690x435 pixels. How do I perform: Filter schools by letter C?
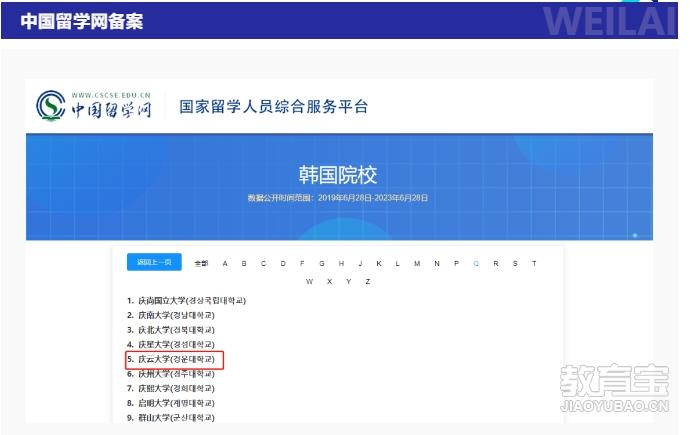click(263, 263)
